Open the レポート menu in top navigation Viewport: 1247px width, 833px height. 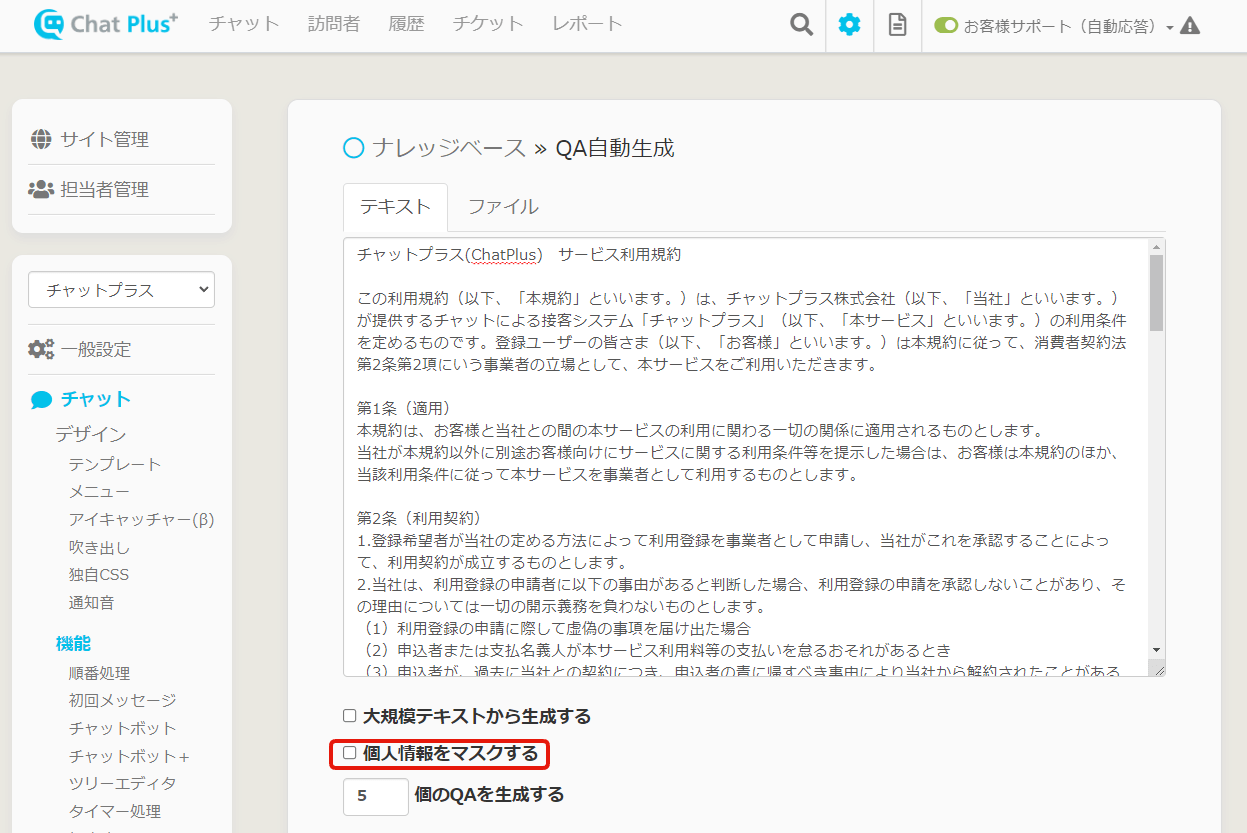[x=587, y=24]
